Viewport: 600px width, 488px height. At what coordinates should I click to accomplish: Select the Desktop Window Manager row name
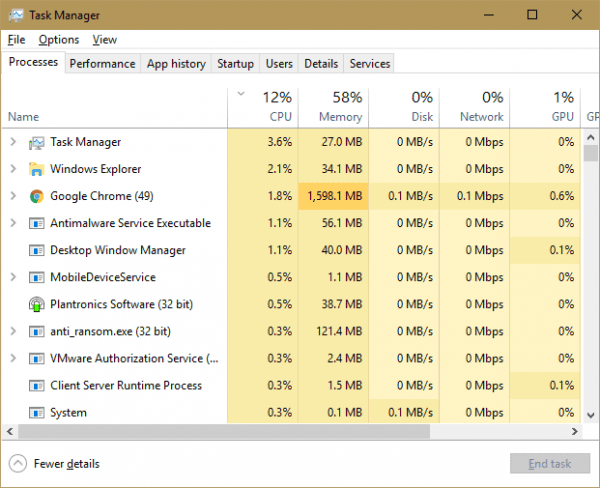point(118,250)
